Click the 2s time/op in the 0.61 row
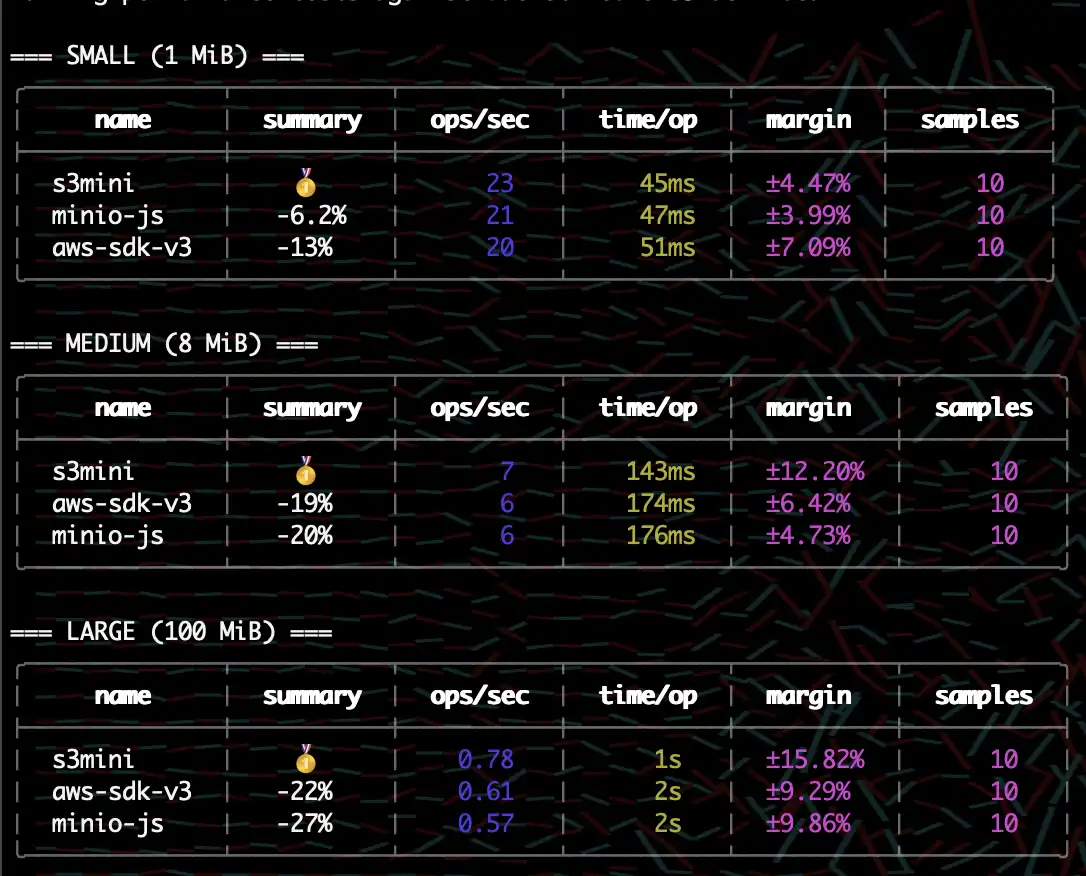 coord(668,792)
